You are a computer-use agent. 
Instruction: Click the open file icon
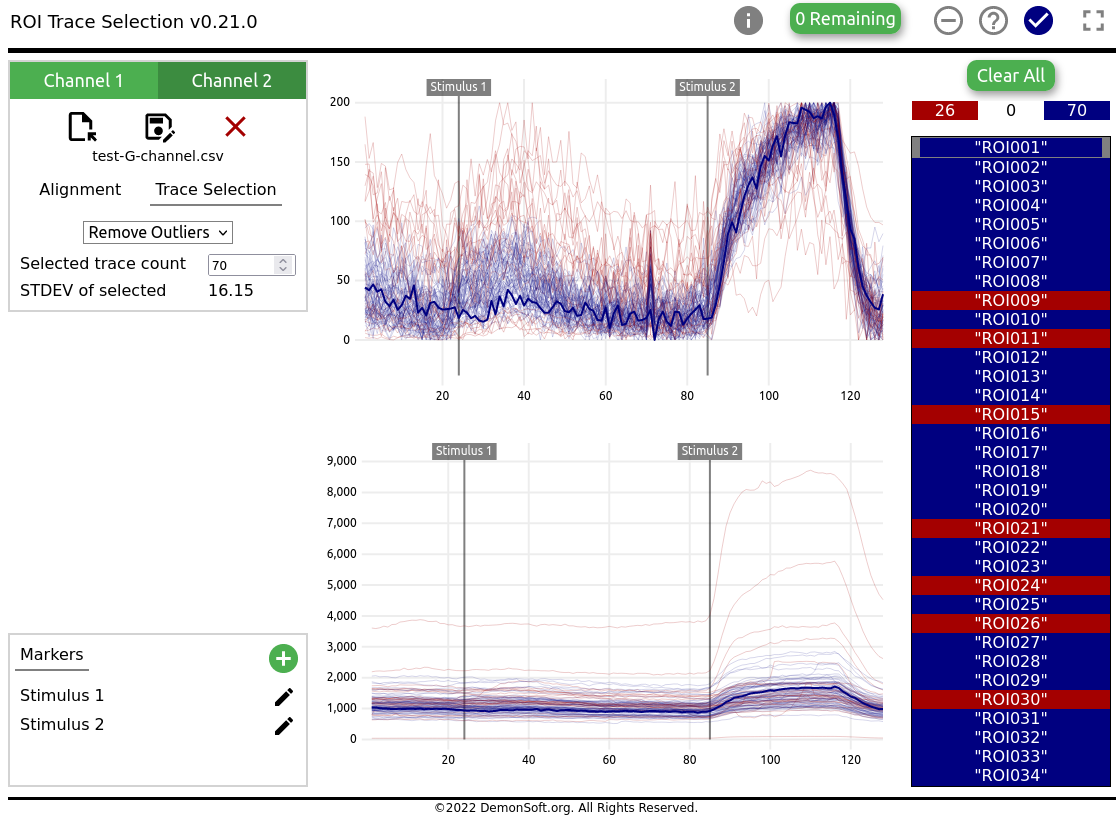(82, 127)
